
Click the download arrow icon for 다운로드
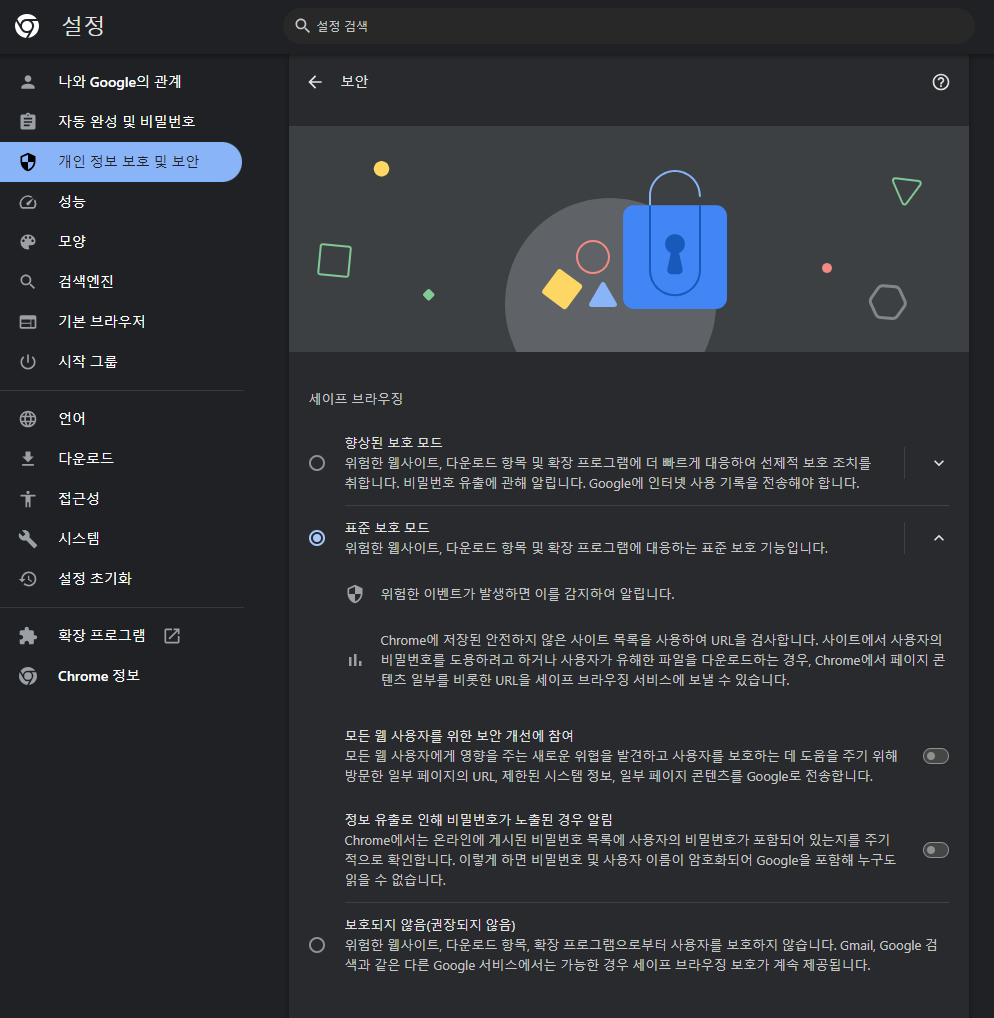pos(28,459)
